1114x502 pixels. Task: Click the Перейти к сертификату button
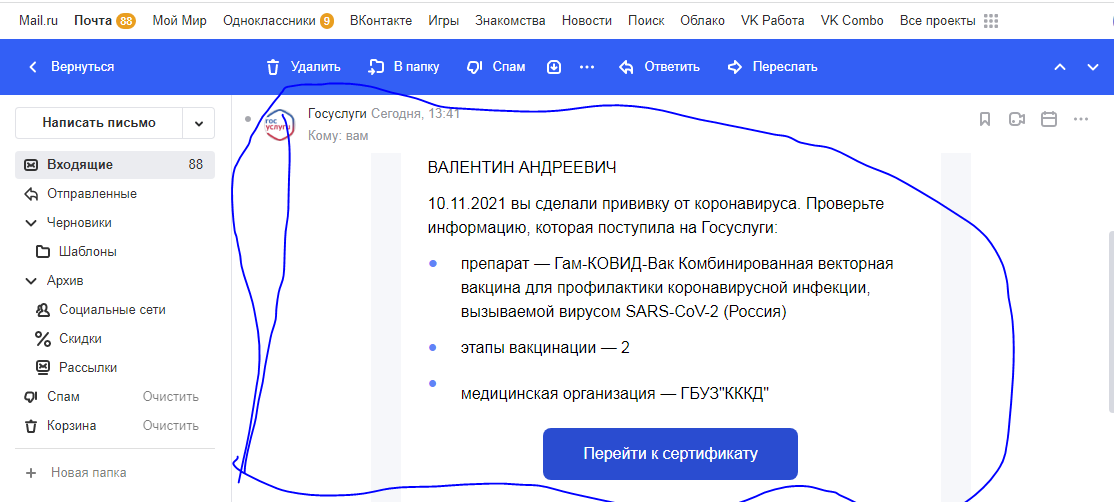pos(670,454)
